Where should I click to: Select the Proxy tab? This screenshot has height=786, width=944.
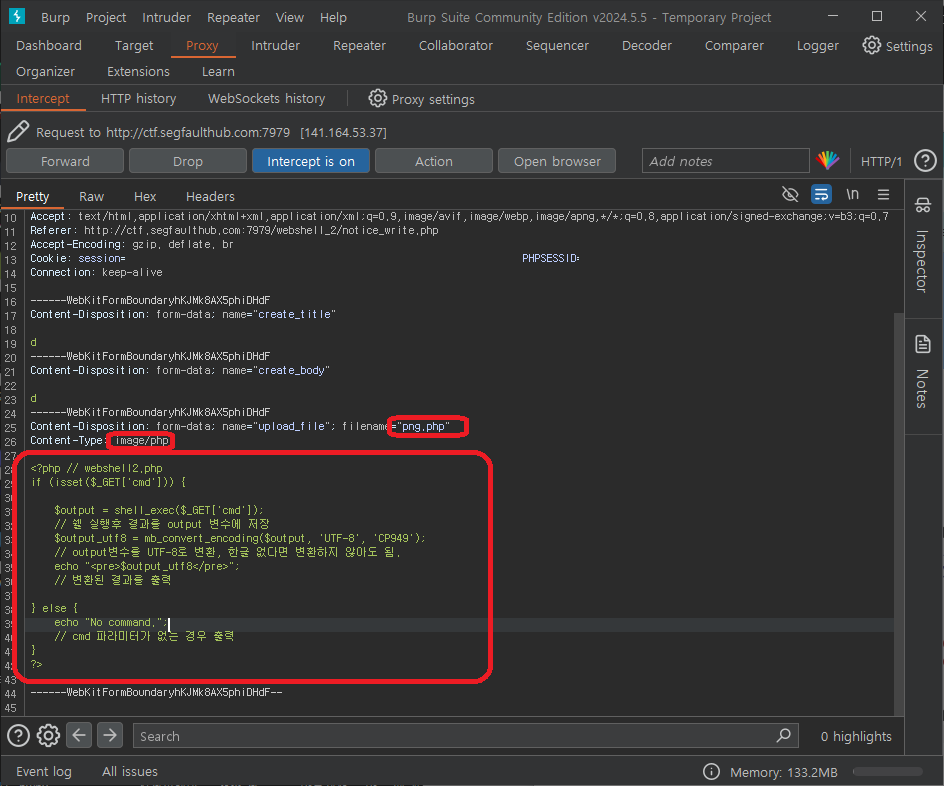(202, 45)
